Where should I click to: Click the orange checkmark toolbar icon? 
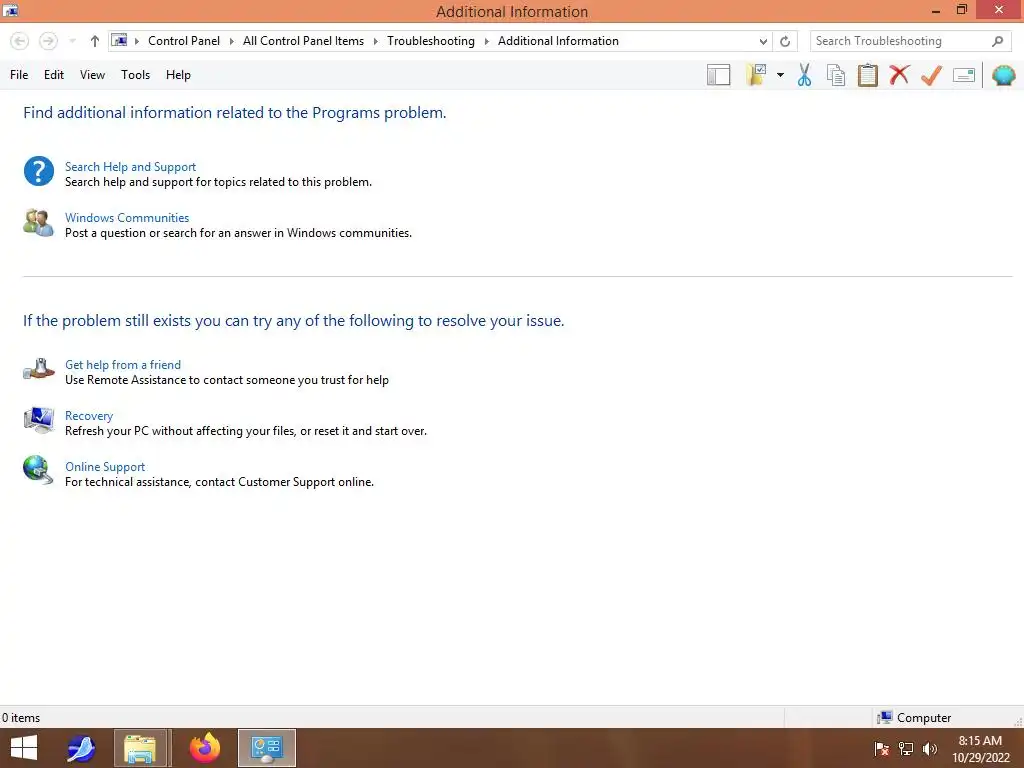931,75
